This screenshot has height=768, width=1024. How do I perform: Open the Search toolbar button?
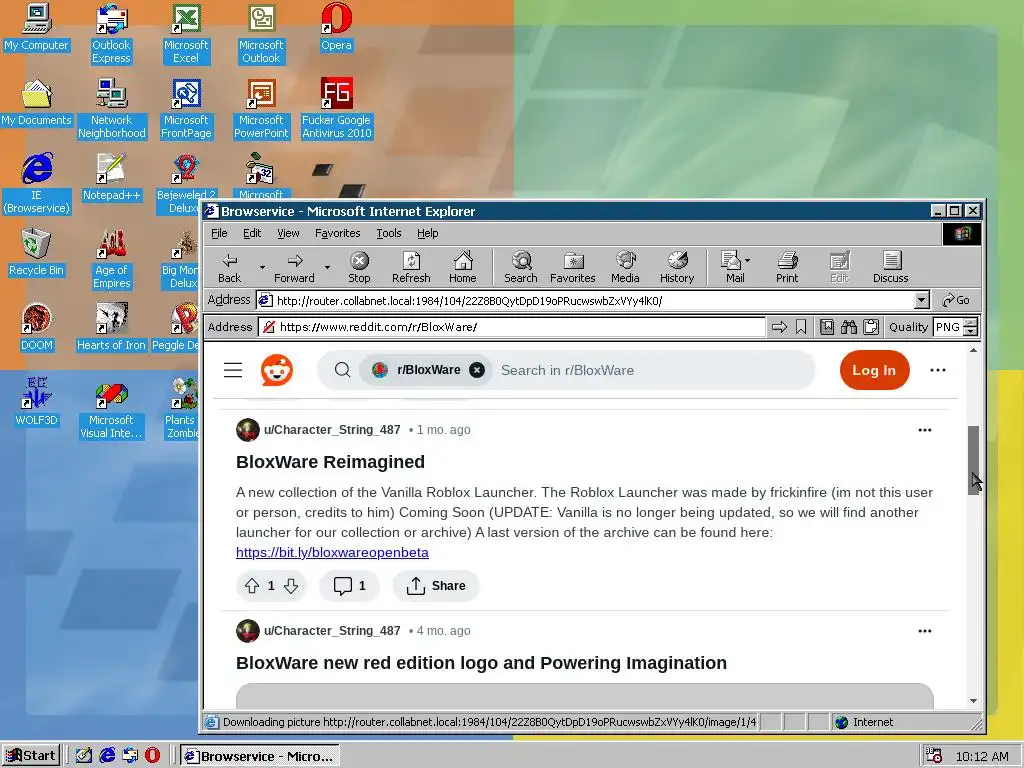click(x=520, y=268)
